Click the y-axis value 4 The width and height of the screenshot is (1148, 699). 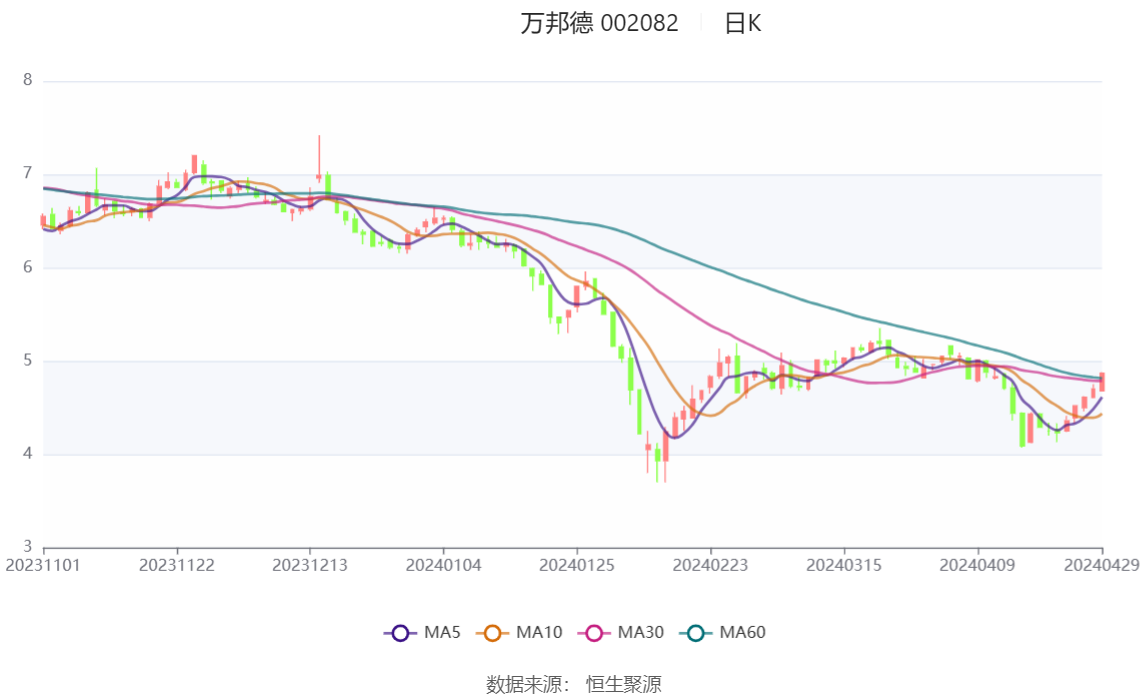pyautogui.click(x=28, y=454)
